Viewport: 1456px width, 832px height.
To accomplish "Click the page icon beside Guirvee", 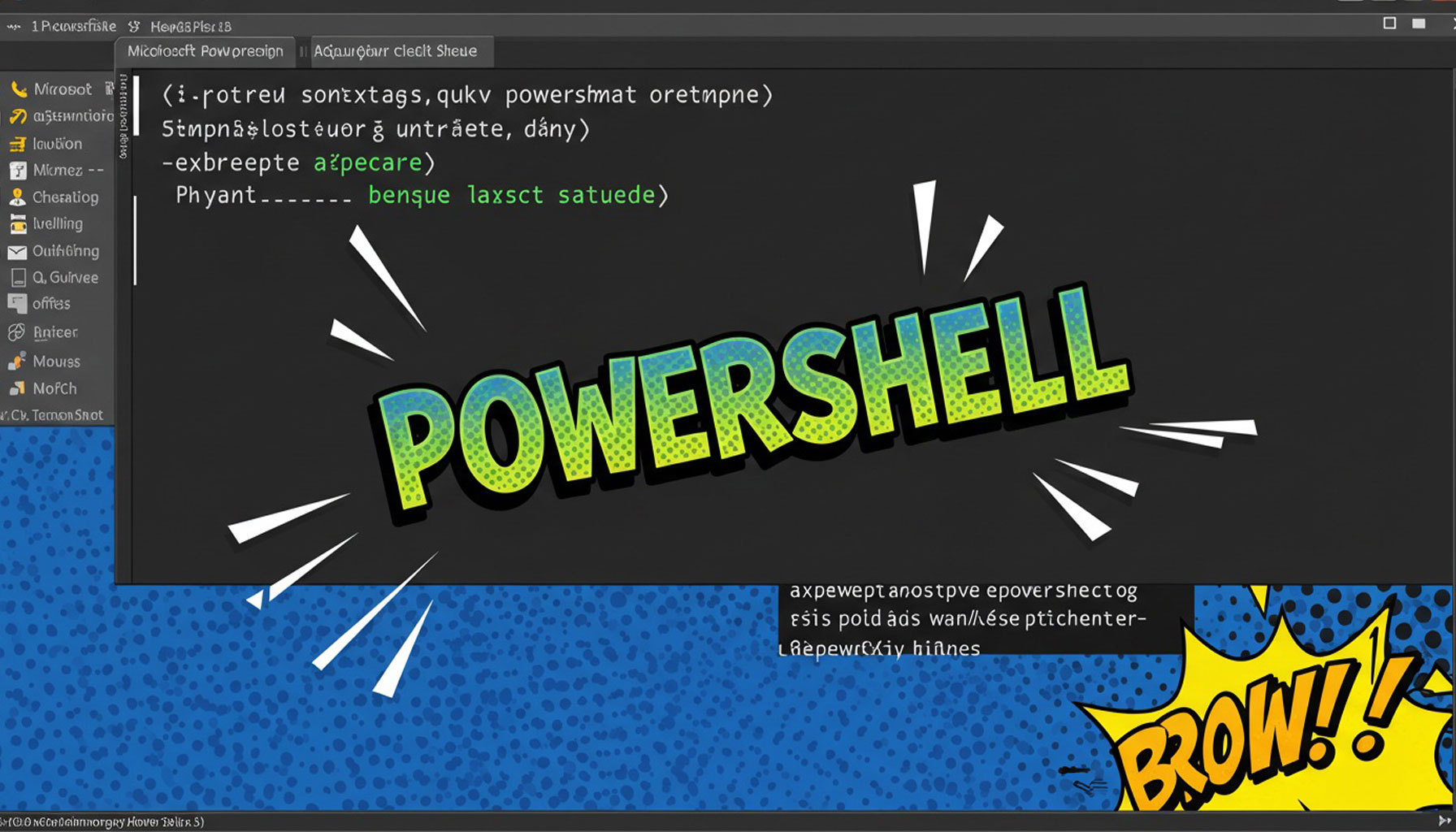I will coord(18,278).
